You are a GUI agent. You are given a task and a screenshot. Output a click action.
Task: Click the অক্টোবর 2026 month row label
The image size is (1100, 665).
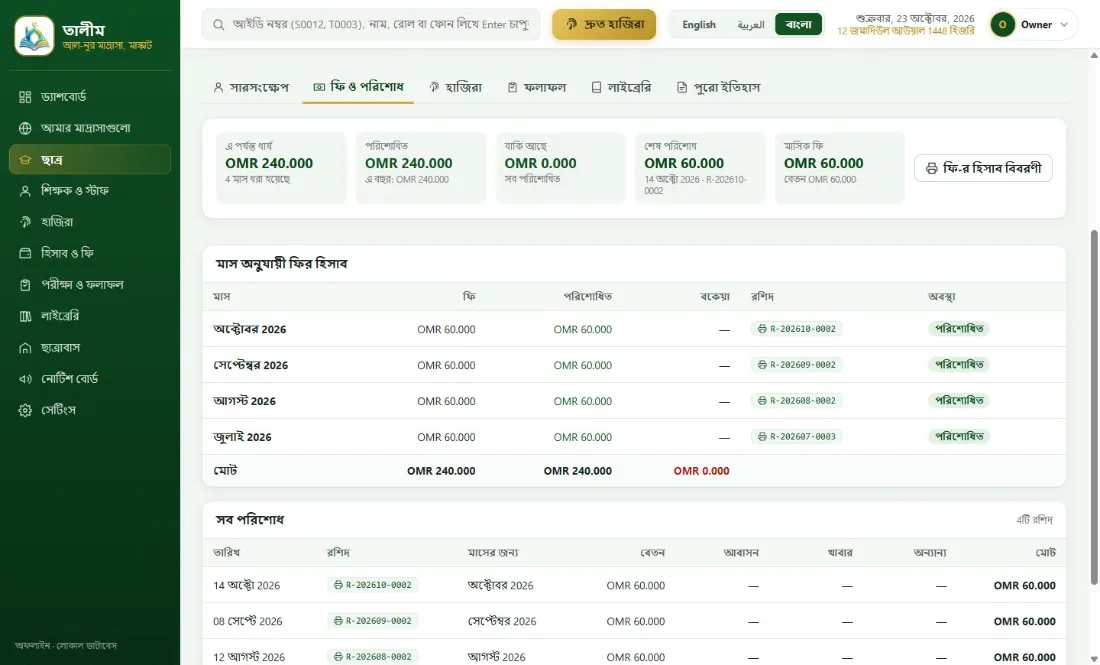pos(250,329)
